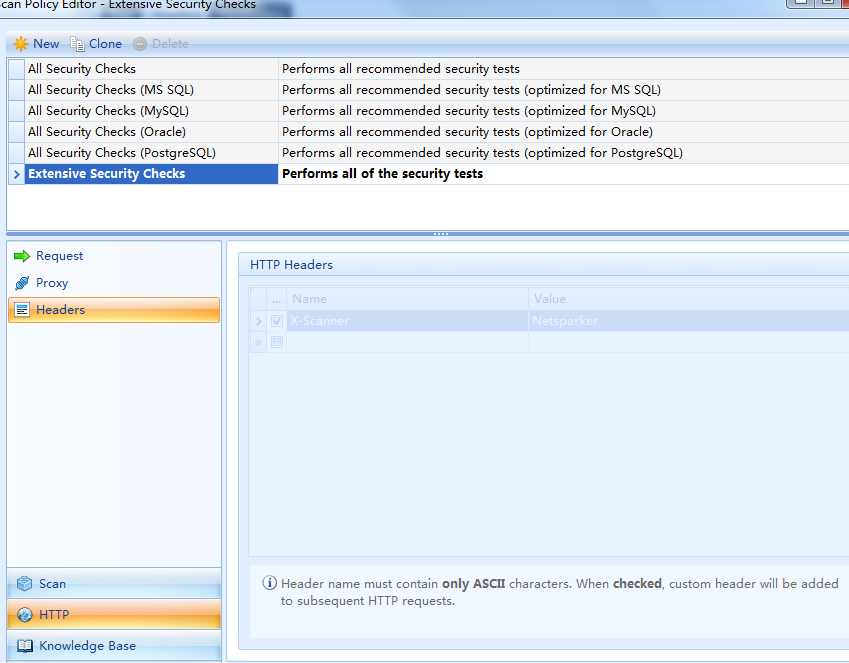
Task: Click the Headers list icon
Action: [x=22, y=310]
